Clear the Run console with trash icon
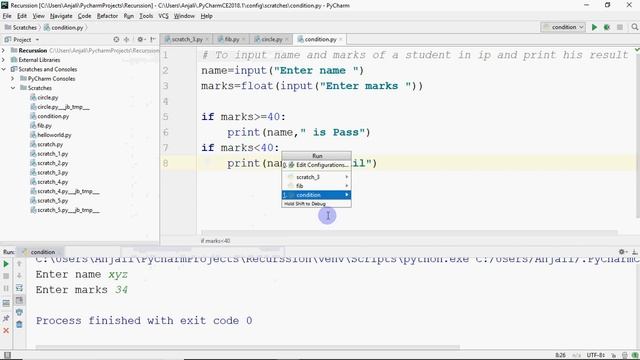Image resolution: width=640 pixels, height=360 pixels. [19, 324]
